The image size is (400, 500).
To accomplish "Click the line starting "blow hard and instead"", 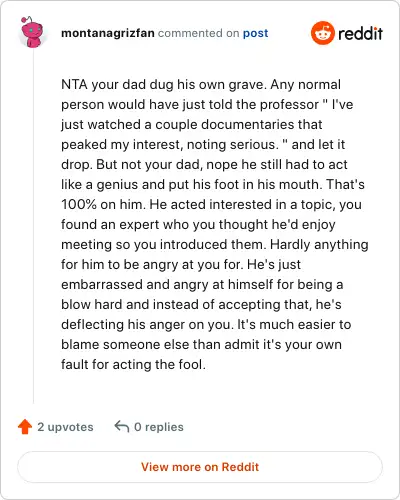I will click(x=201, y=304).
